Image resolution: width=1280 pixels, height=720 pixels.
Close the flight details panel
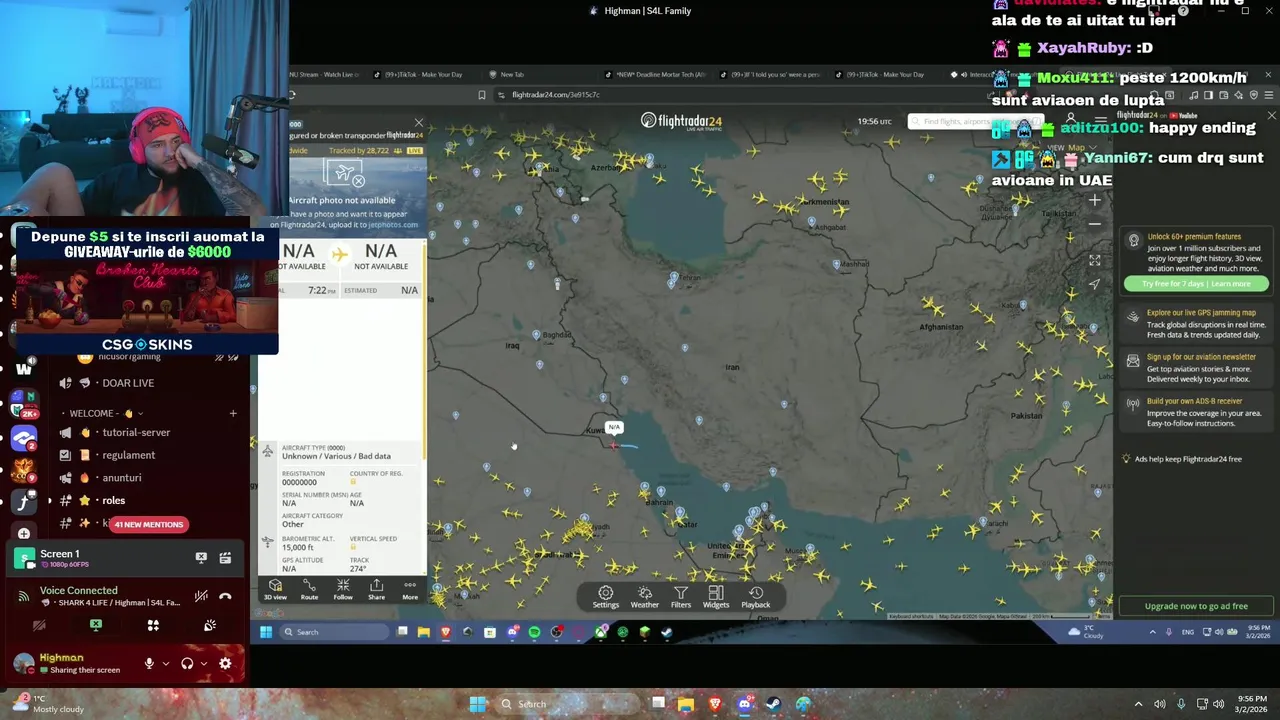pyautogui.click(x=418, y=123)
